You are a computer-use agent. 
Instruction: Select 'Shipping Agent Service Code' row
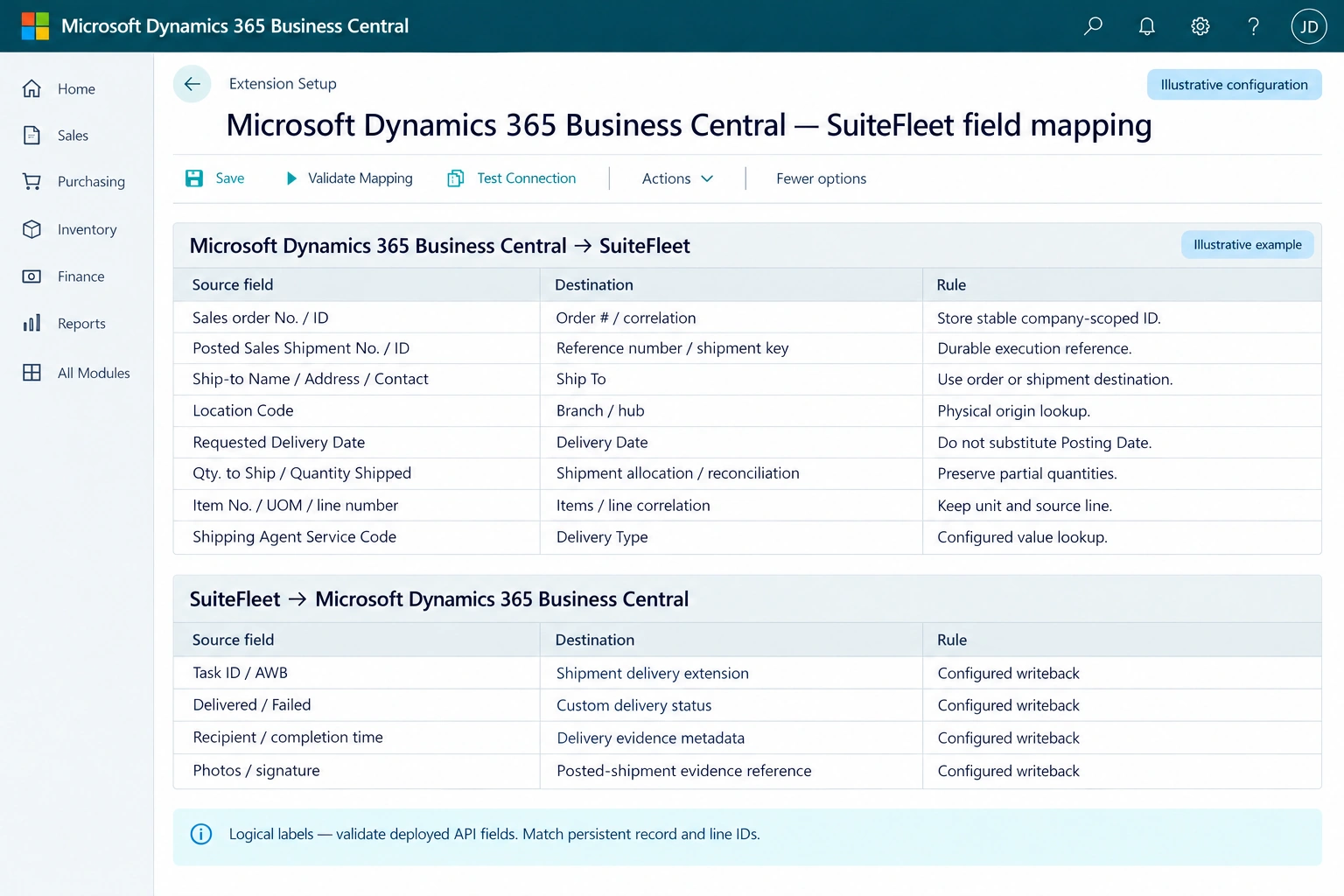click(x=747, y=537)
